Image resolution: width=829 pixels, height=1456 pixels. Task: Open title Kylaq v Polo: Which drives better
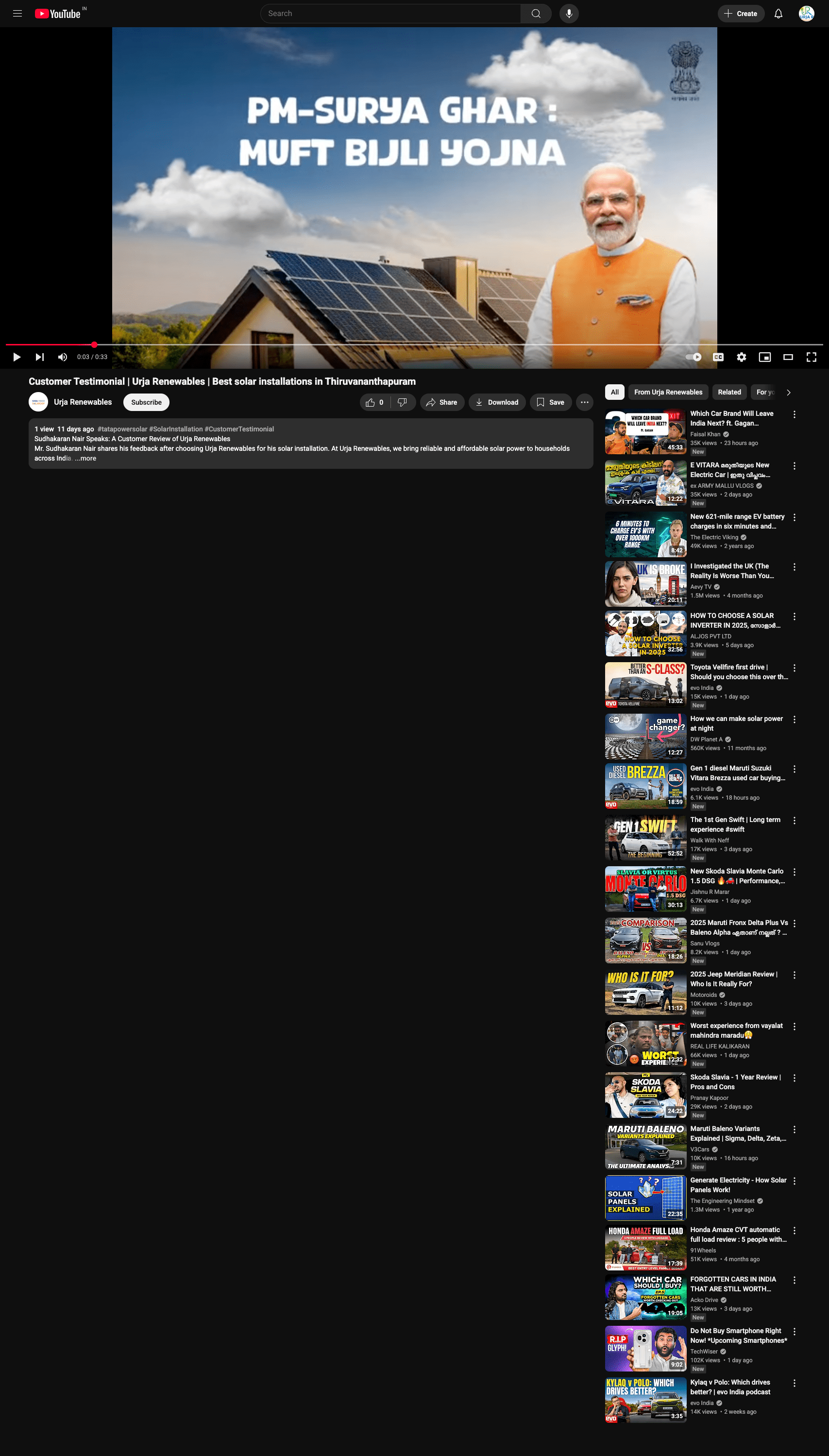tap(730, 1387)
